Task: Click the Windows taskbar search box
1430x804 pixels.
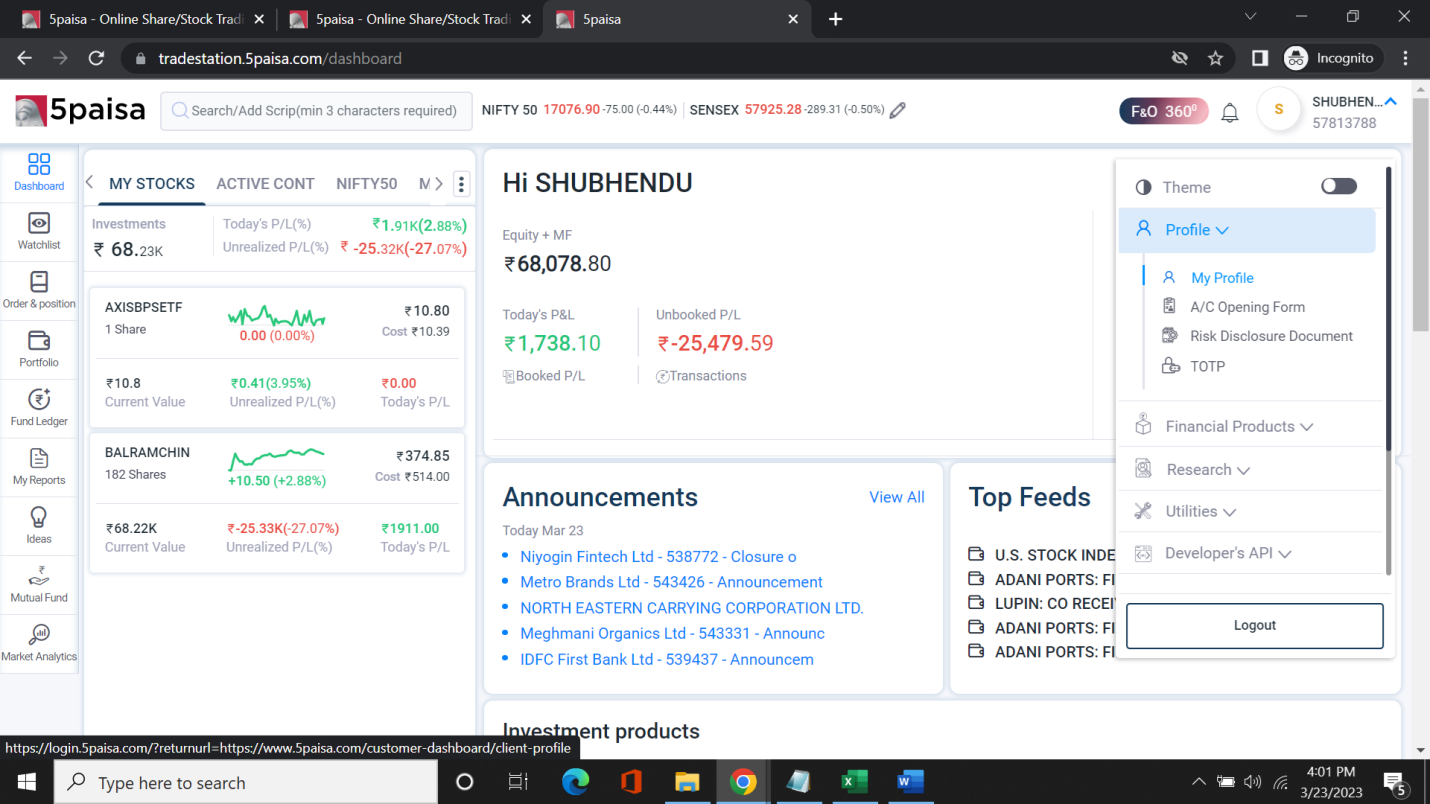Action: click(x=246, y=782)
